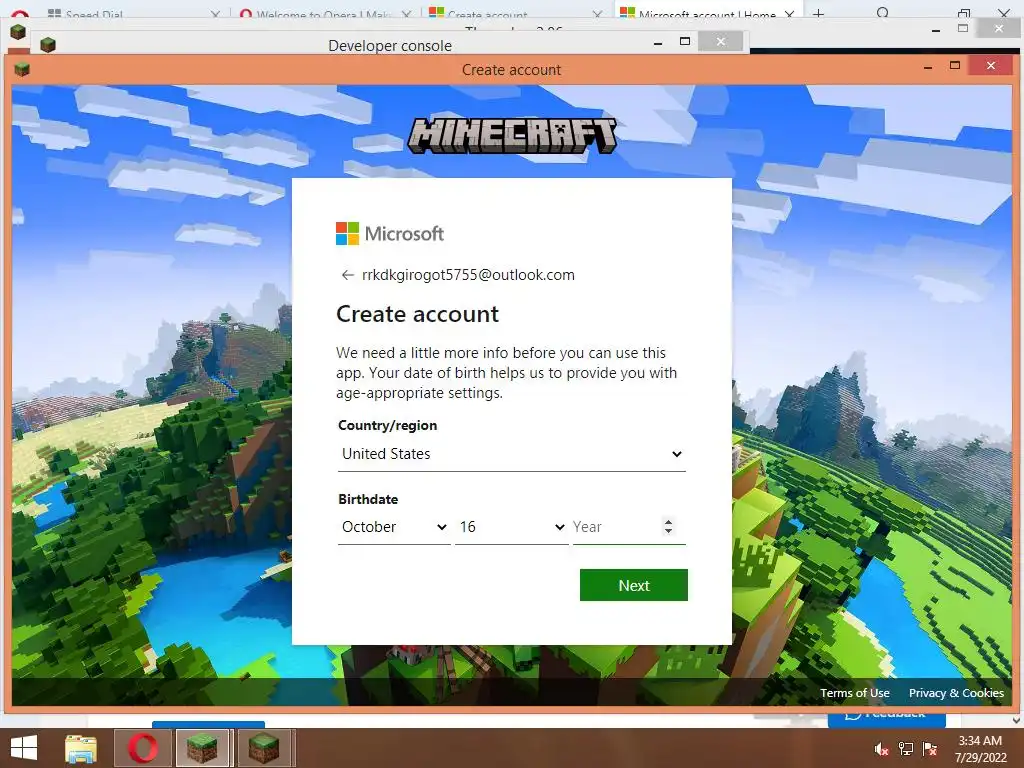The image size is (1024, 768).
Task: Click the Birthdate label
Action: pyautogui.click(x=368, y=499)
